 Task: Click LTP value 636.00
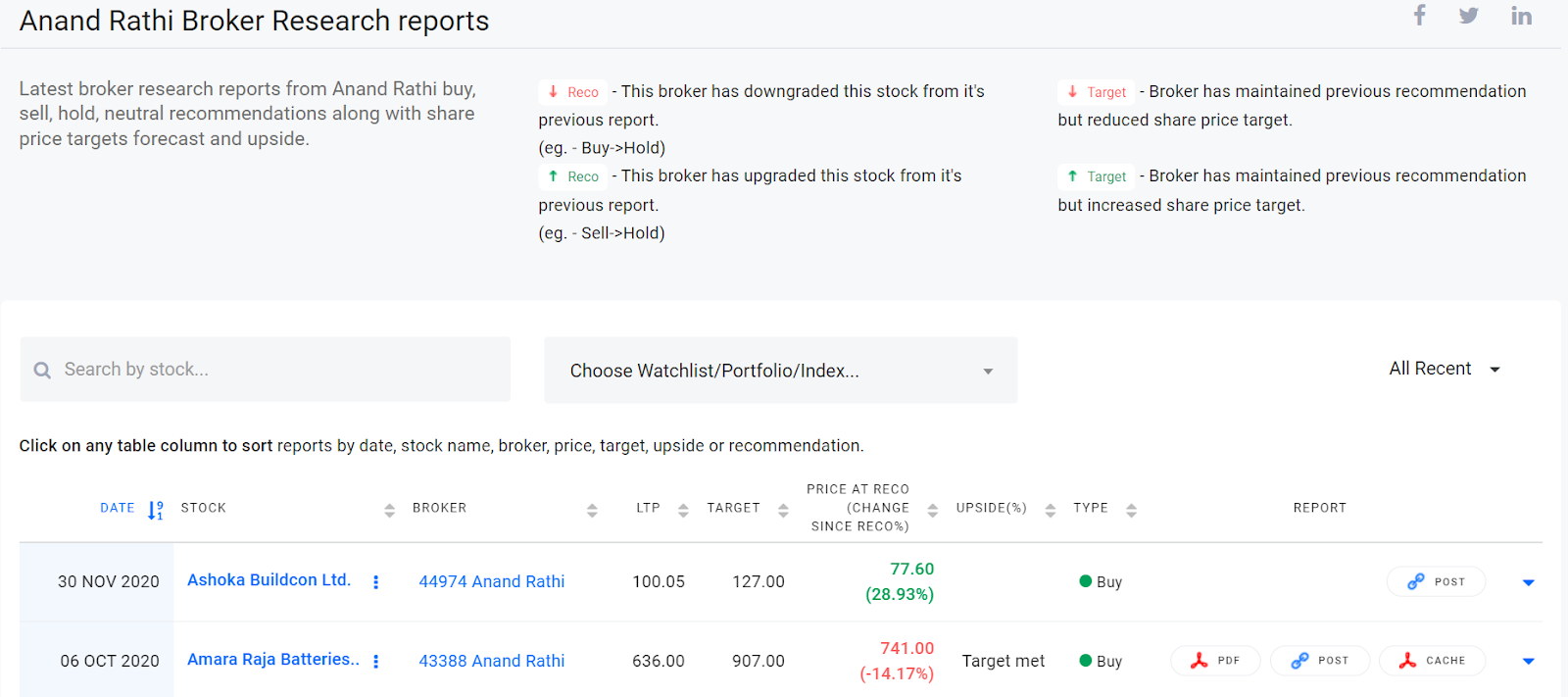(659, 662)
